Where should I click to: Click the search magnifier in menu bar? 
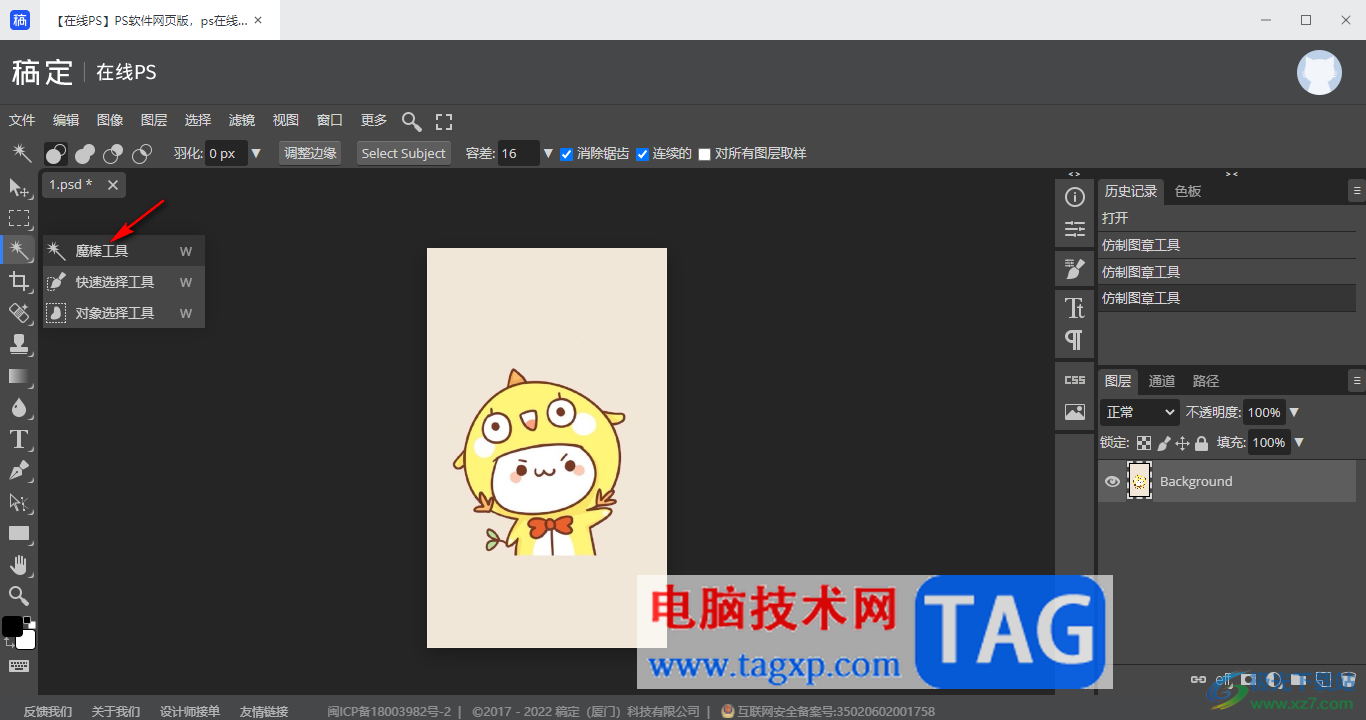point(411,121)
